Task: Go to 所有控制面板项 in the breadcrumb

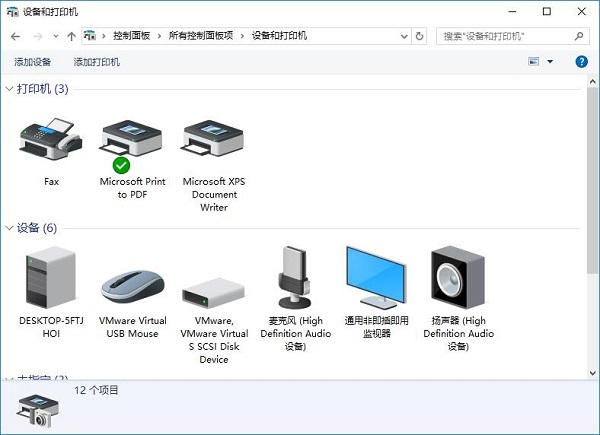Action: click(201, 36)
